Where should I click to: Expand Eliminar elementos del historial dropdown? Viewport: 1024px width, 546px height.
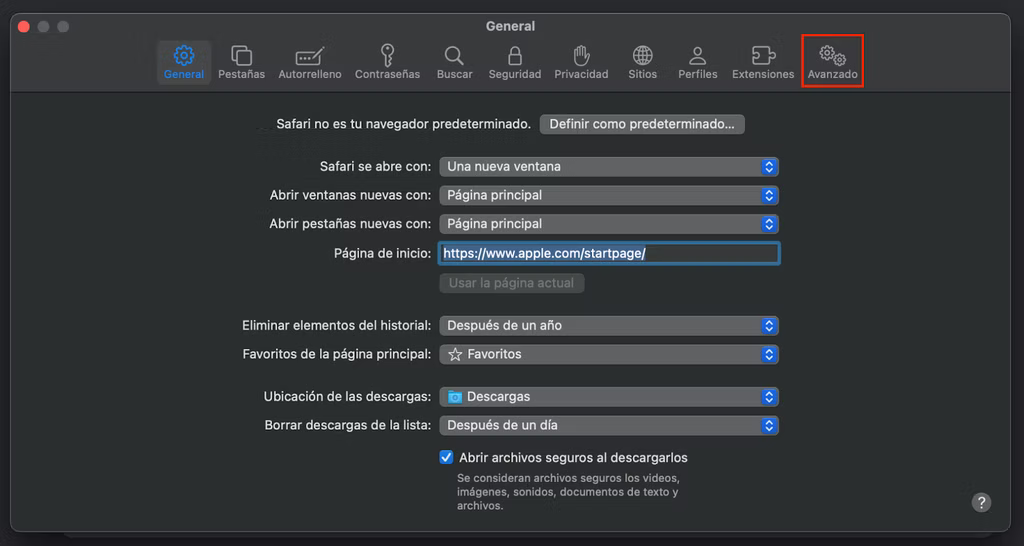[x=609, y=325]
